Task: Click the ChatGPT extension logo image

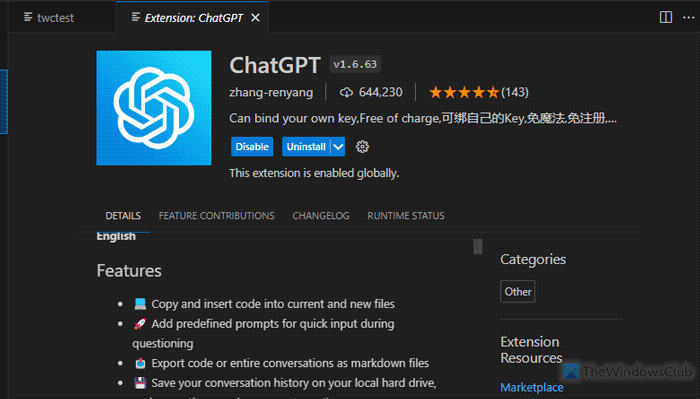Action: click(154, 108)
